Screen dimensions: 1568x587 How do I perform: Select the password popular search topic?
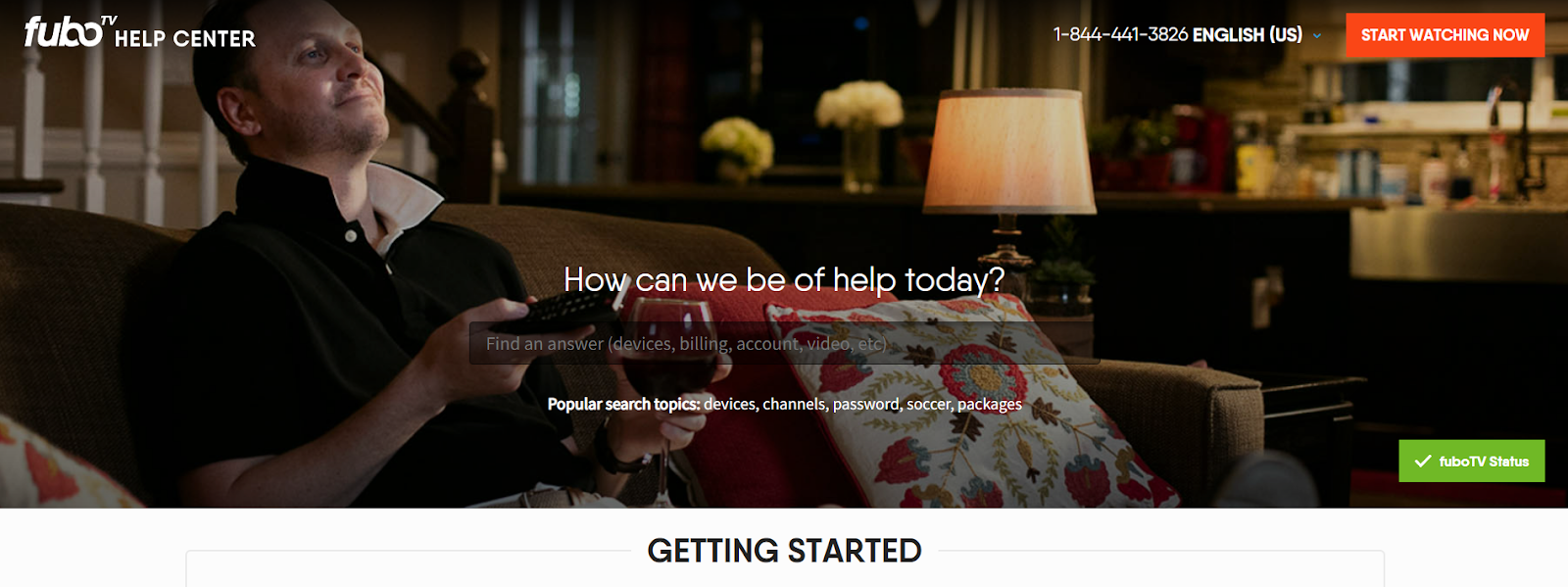[865, 404]
